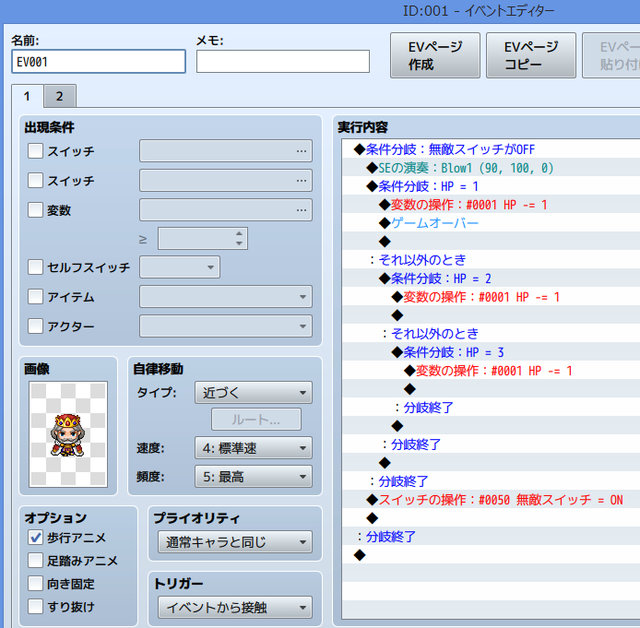640x628 pixels.
Task: Uncheck the 歩行アニメ option
Action: coord(35,537)
